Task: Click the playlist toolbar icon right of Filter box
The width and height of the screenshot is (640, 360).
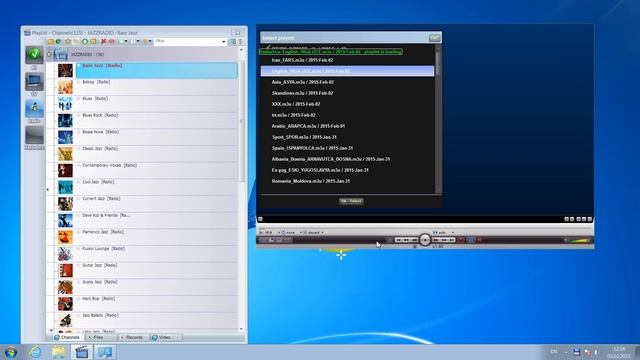Action: click(233, 42)
